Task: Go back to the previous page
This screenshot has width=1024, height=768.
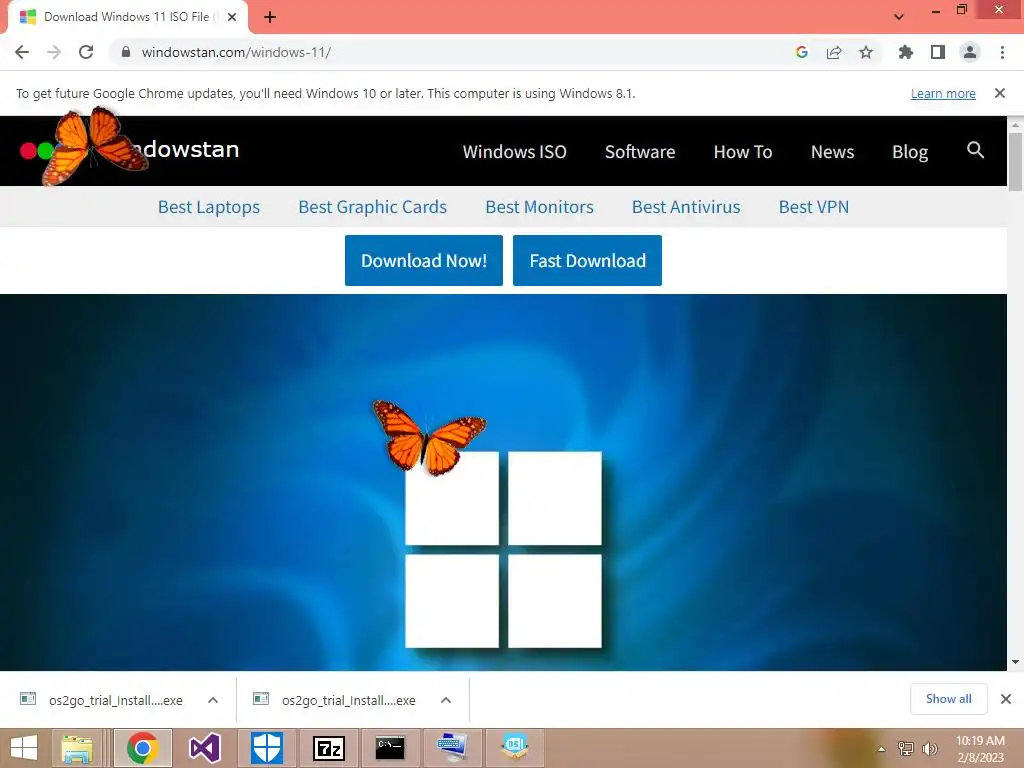Action: (x=22, y=52)
